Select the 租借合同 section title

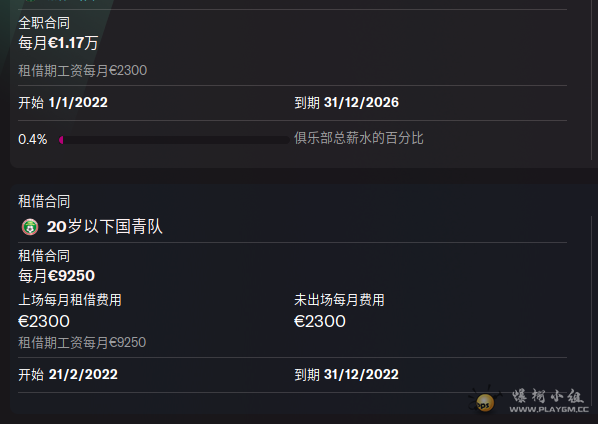click(44, 201)
